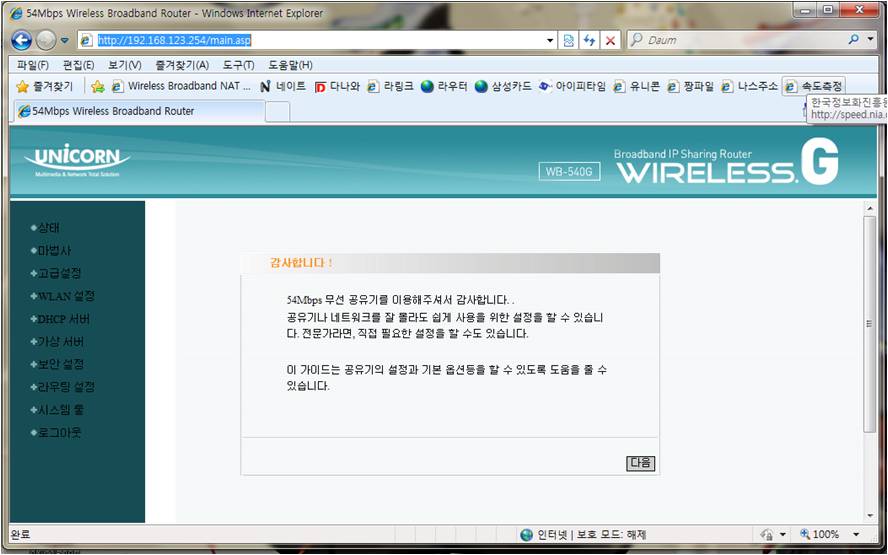Open the 즐겨찾기(A) menu
This screenshot has width=888, height=555.
click(x=182, y=65)
